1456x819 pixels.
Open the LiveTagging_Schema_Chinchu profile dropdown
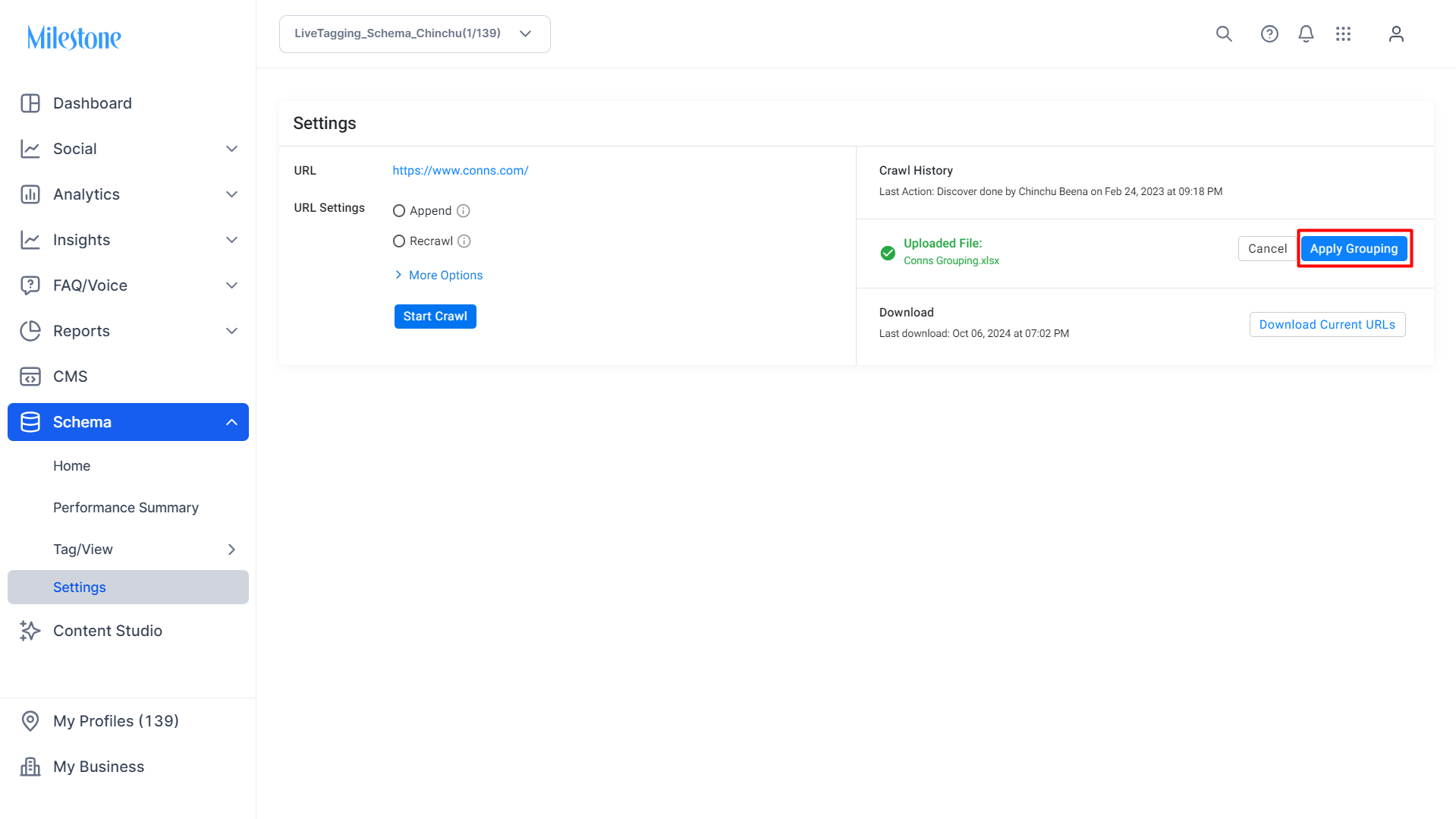(x=415, y=34)
